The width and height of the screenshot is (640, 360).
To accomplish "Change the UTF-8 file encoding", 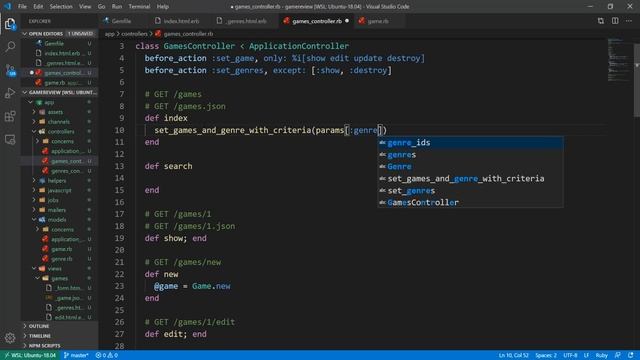I will point(570,355).
